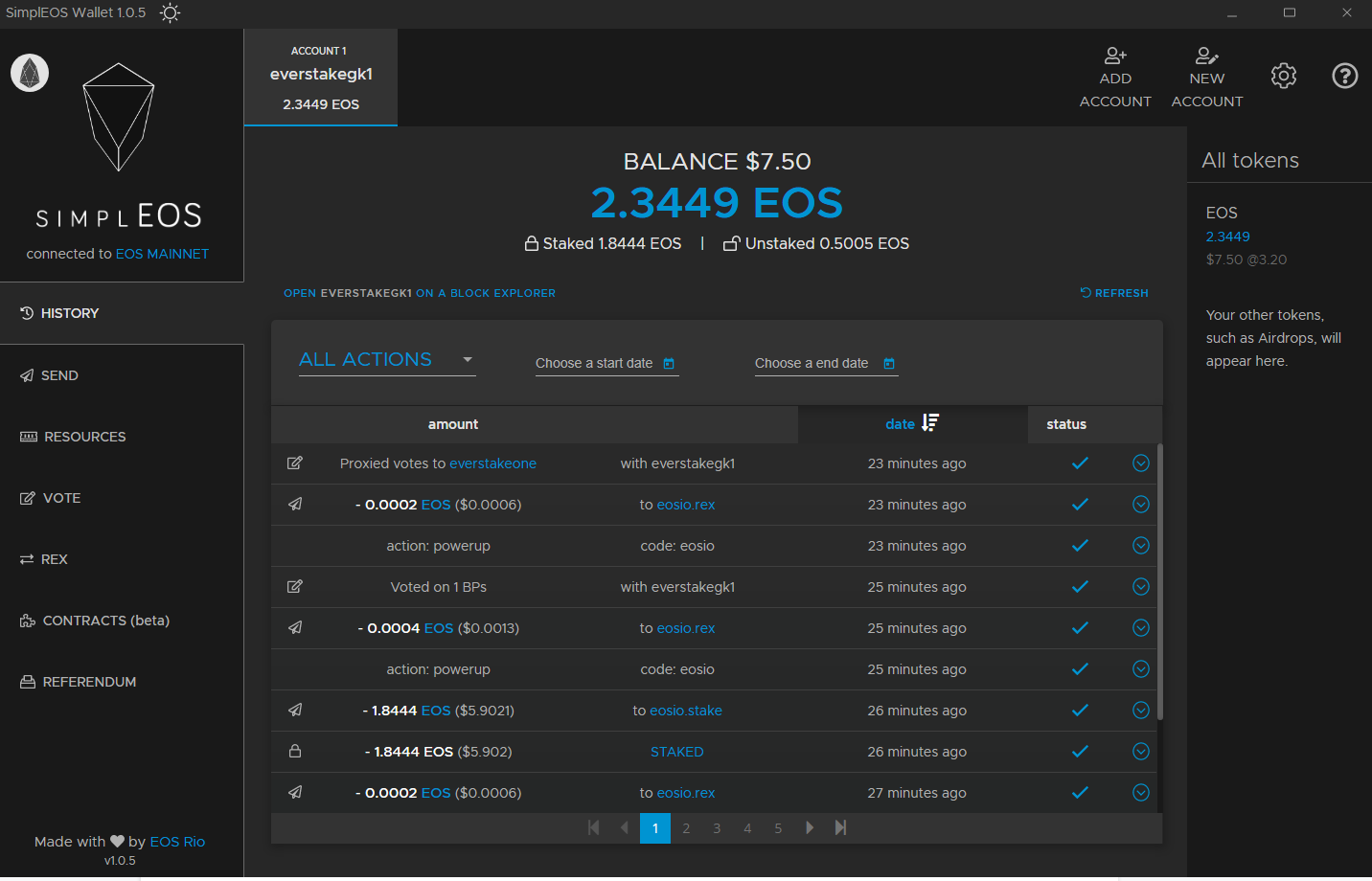Go to history page 2
1372x881 pixels.
686,828
